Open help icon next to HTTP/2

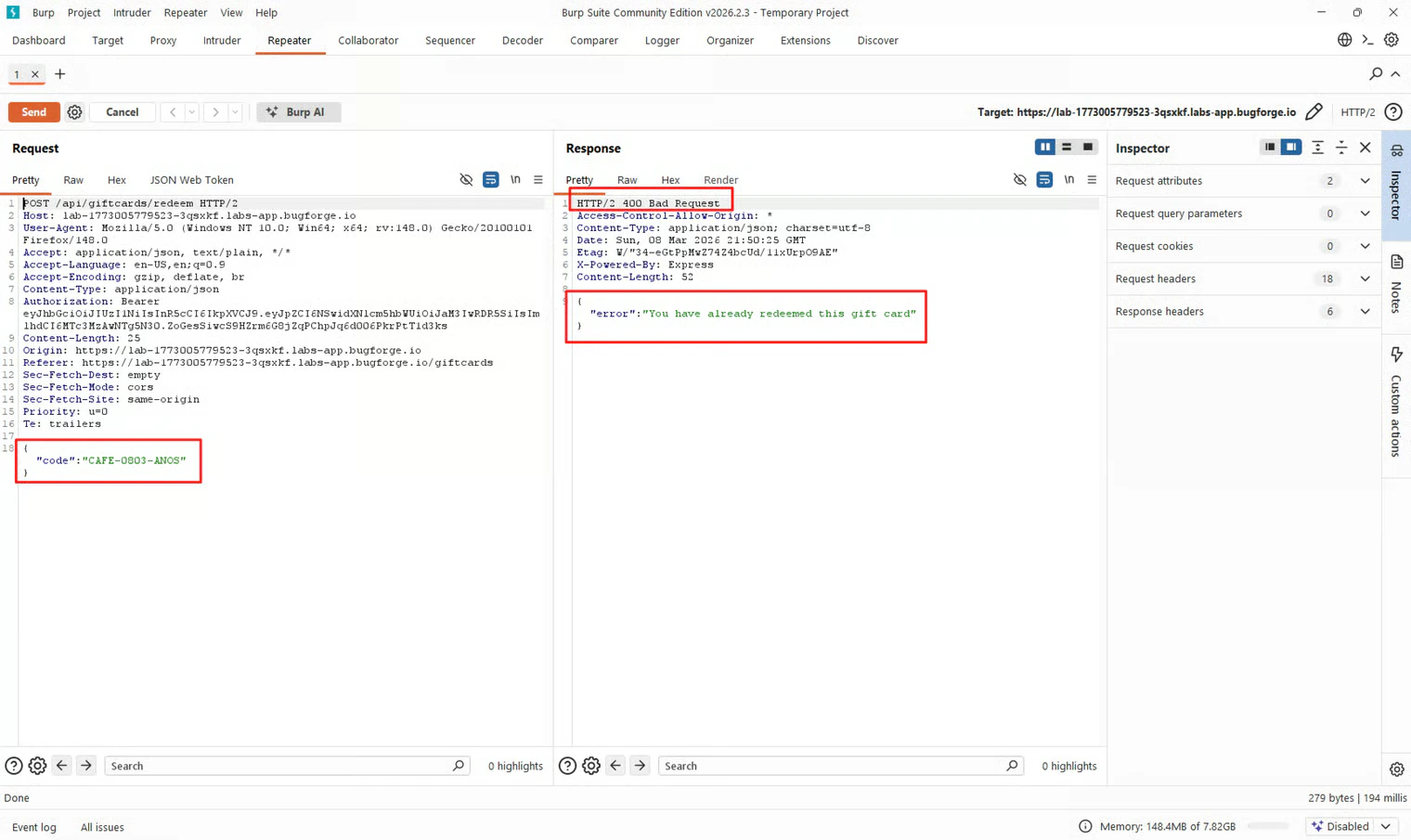click(x=1393, y=112)
